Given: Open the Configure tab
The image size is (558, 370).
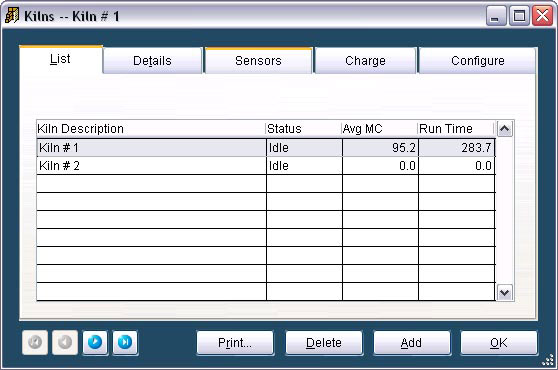Looking at the screenshot, I should click(478, 61).
